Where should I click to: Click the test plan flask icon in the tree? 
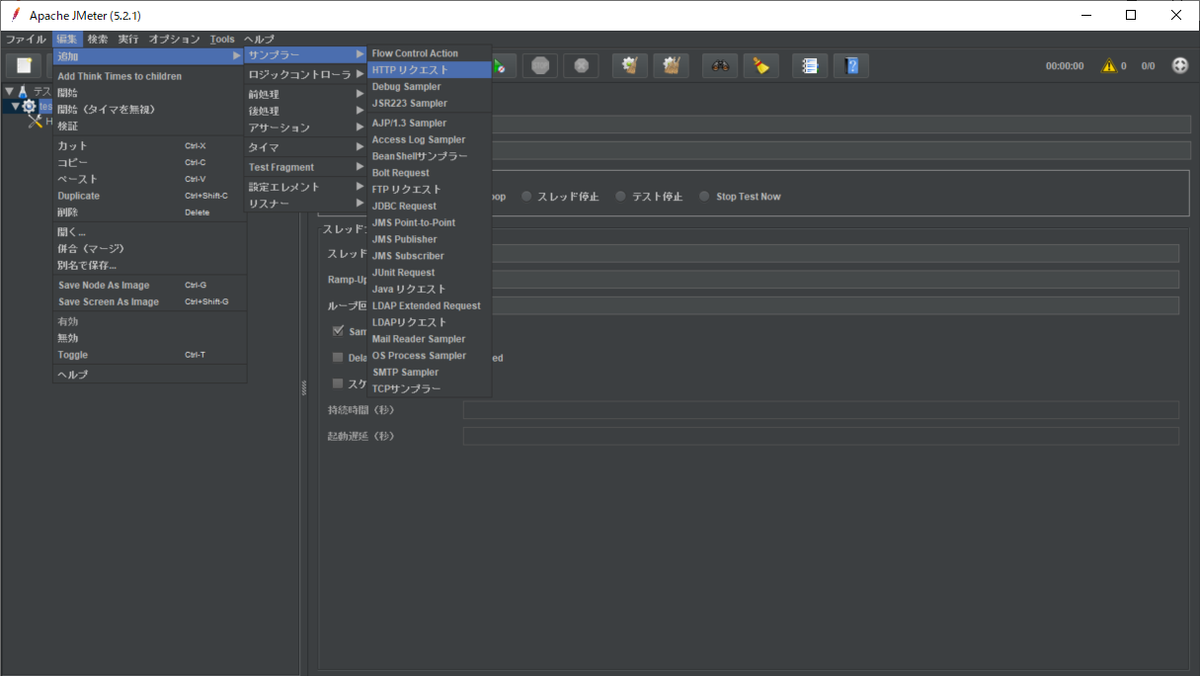click(22, 91)
